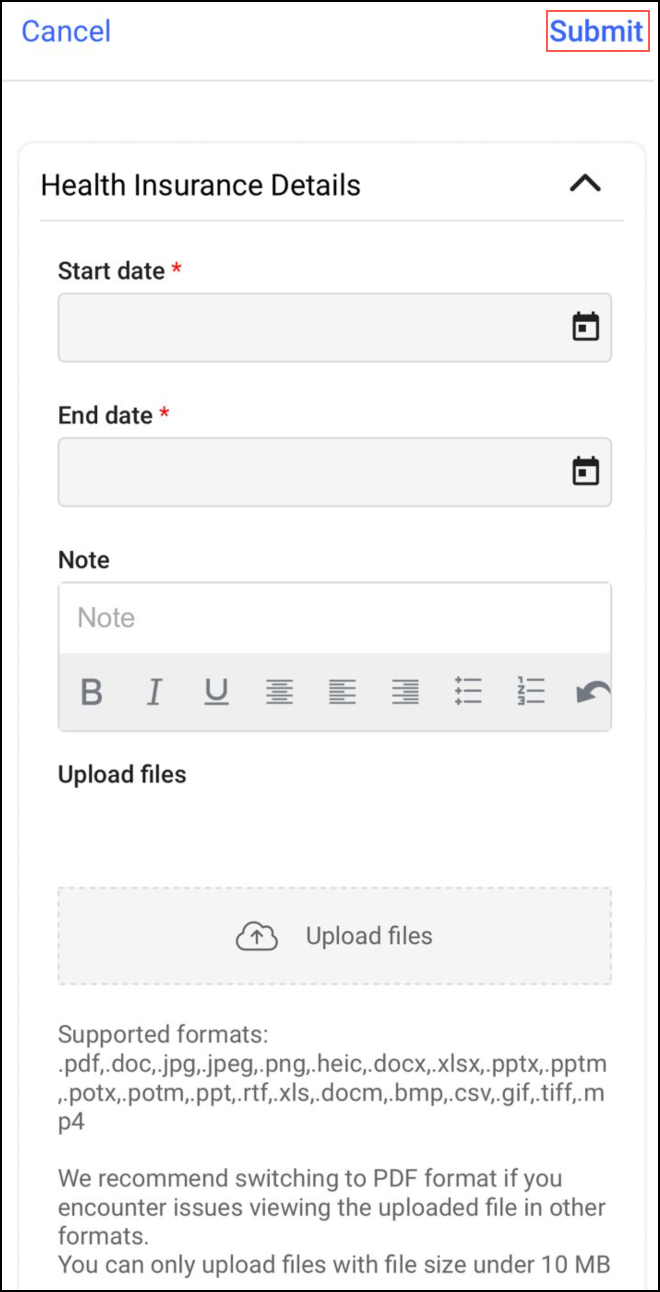Apply right alignment to the note

pyautogui.click(x=405, y=692)
